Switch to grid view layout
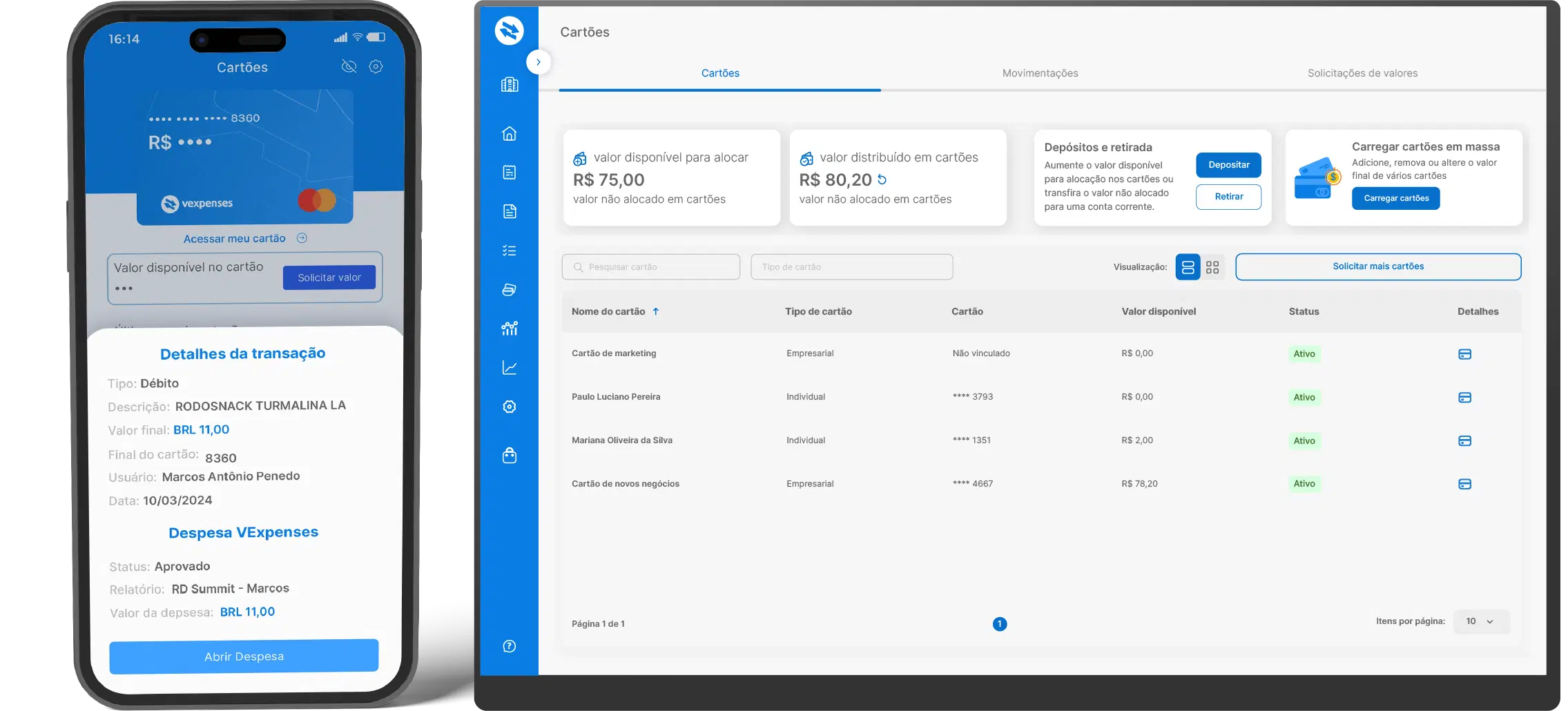The image size is (1568, 711). click(1212, 267)
